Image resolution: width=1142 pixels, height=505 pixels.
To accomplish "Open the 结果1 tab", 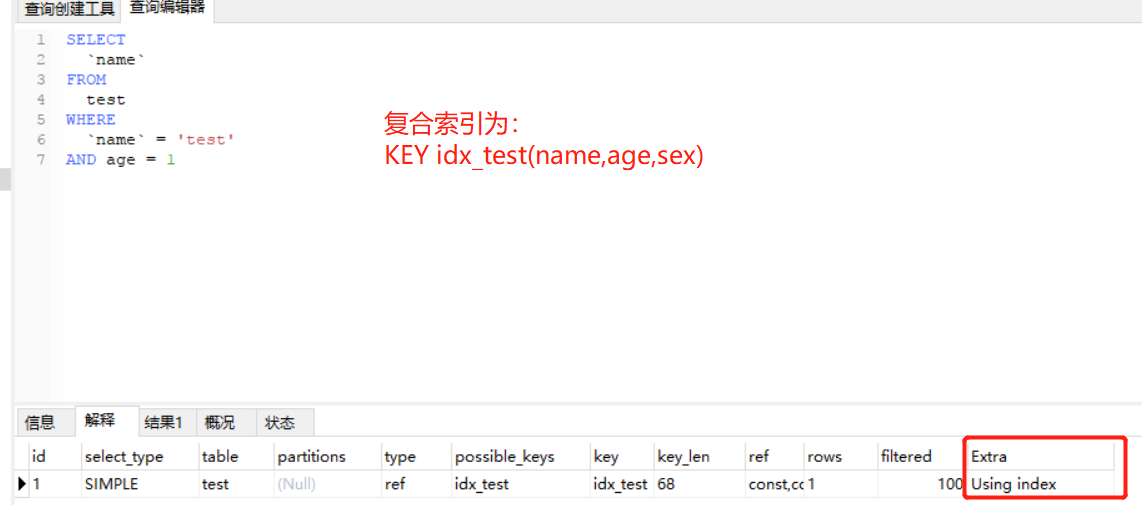I will [x=163, y=422].
